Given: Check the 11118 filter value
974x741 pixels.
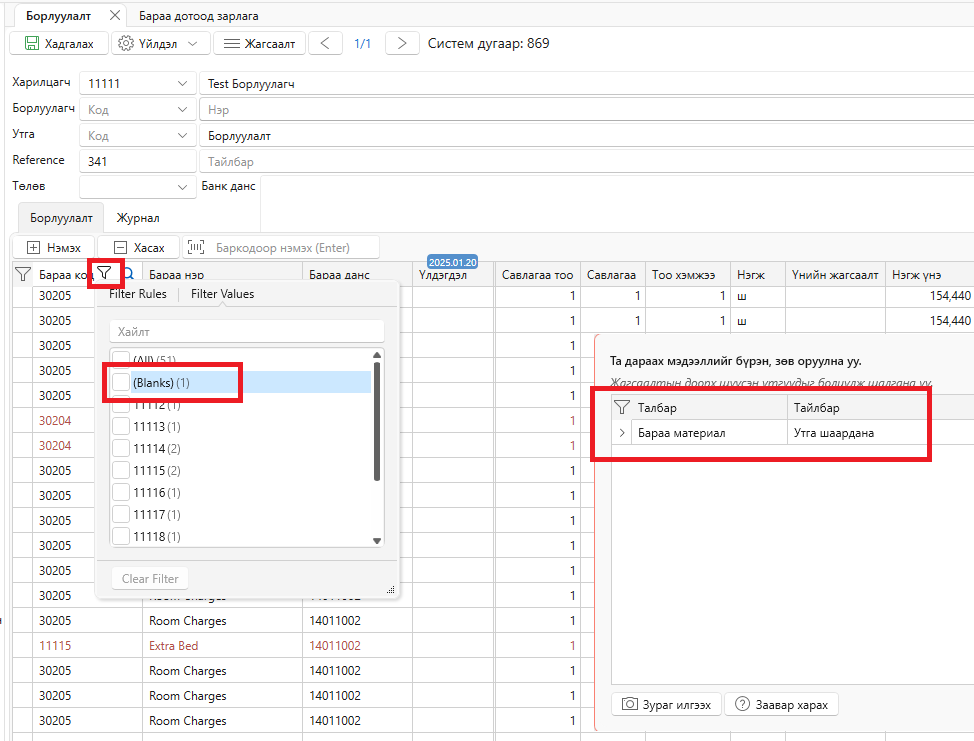Looking at the screenshot, I should pos(121,536).
